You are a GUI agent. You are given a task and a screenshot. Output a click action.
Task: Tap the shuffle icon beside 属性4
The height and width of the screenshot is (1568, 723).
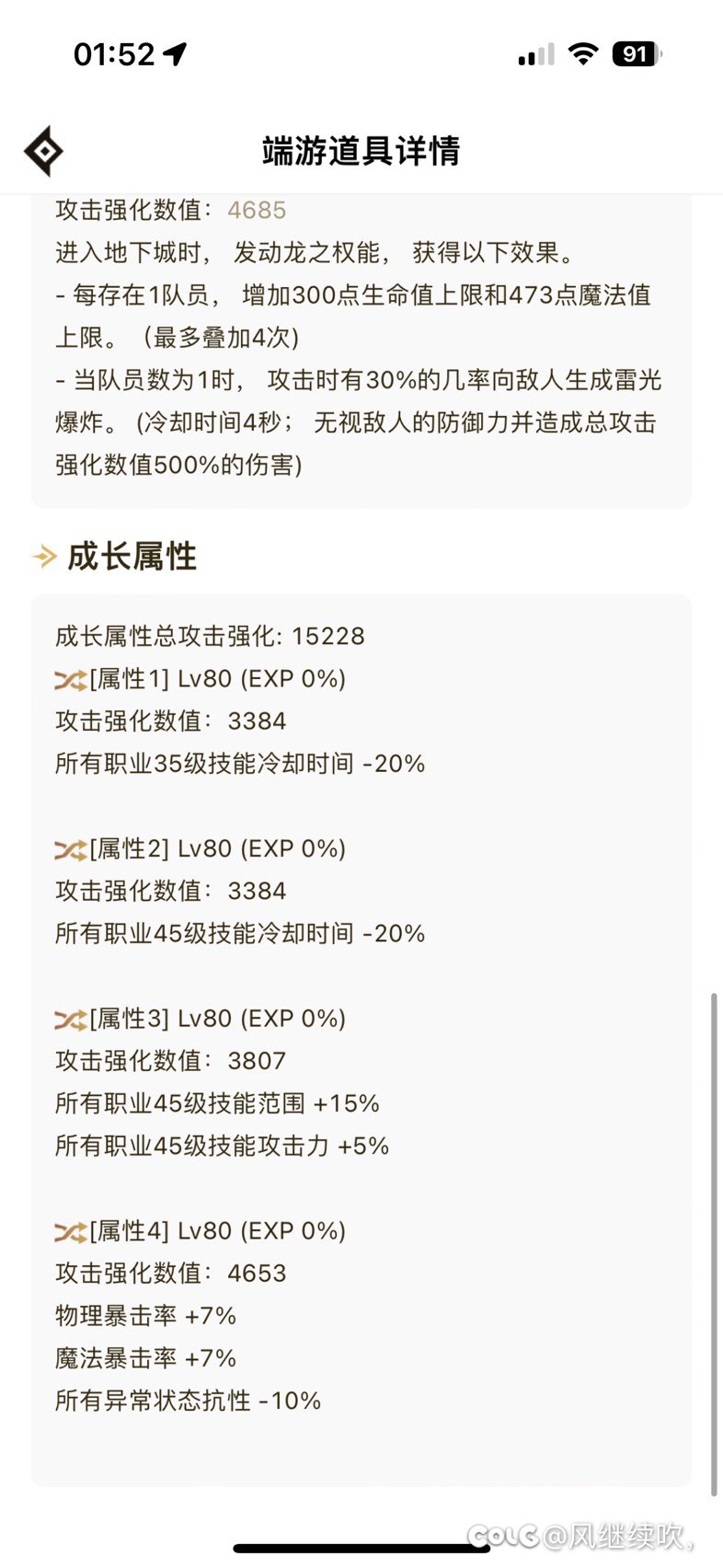coord(70,1232)
